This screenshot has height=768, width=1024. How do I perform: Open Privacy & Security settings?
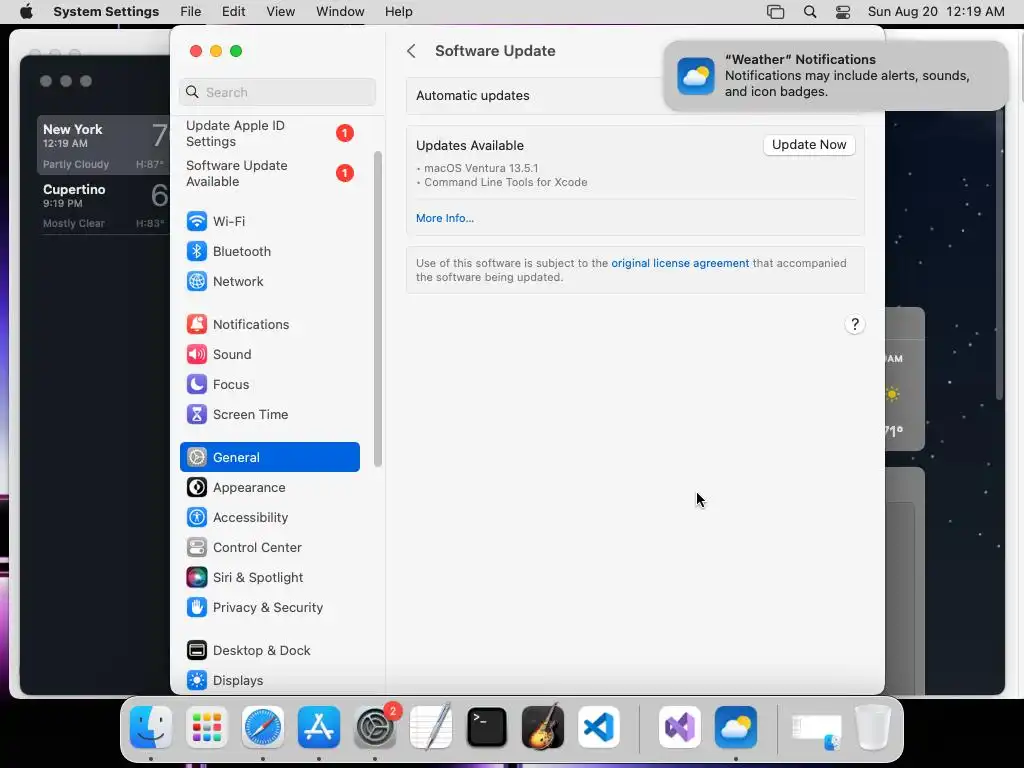[270, 608]
